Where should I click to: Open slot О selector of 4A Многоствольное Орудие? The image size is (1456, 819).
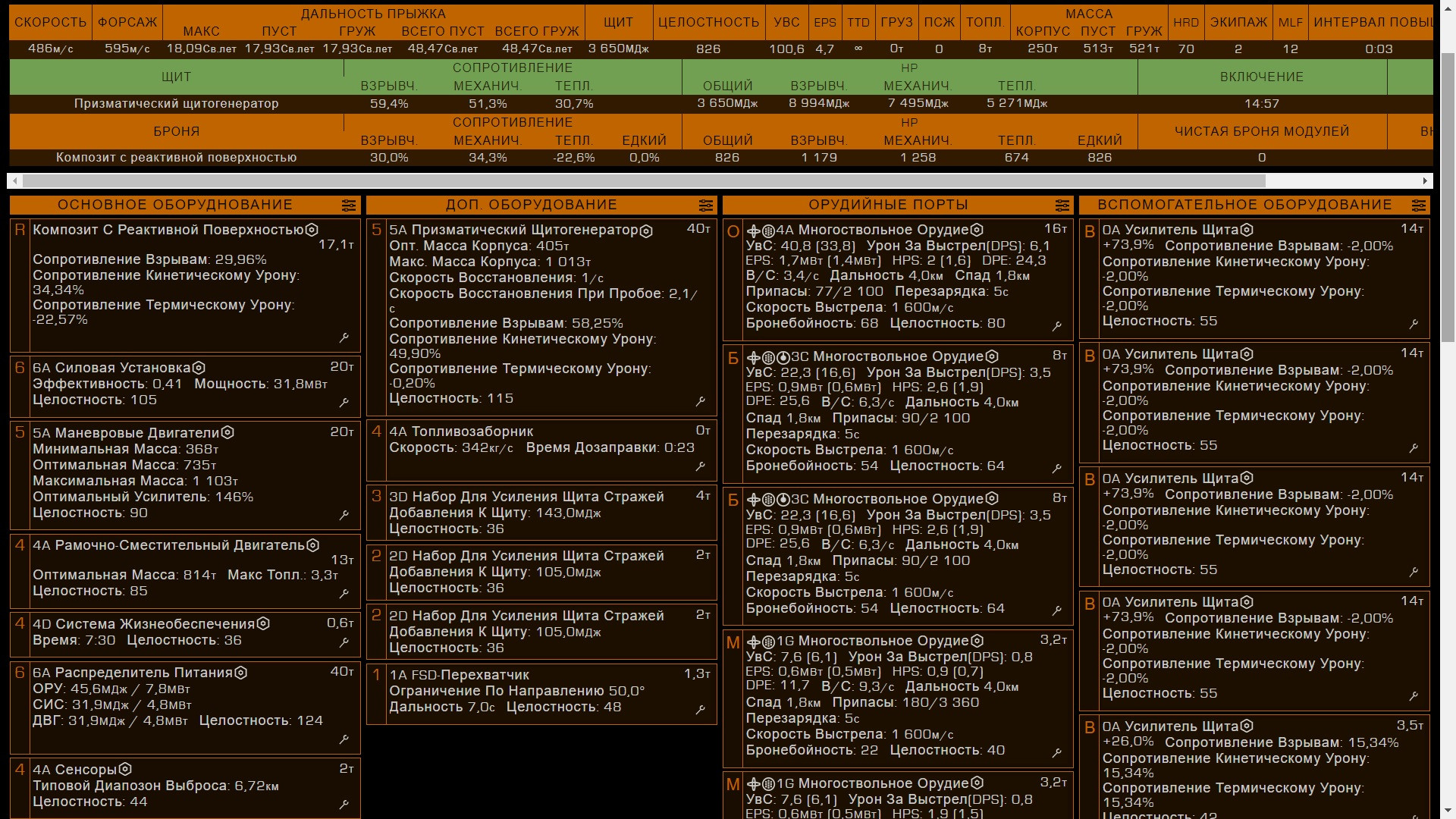click(733, 232)
